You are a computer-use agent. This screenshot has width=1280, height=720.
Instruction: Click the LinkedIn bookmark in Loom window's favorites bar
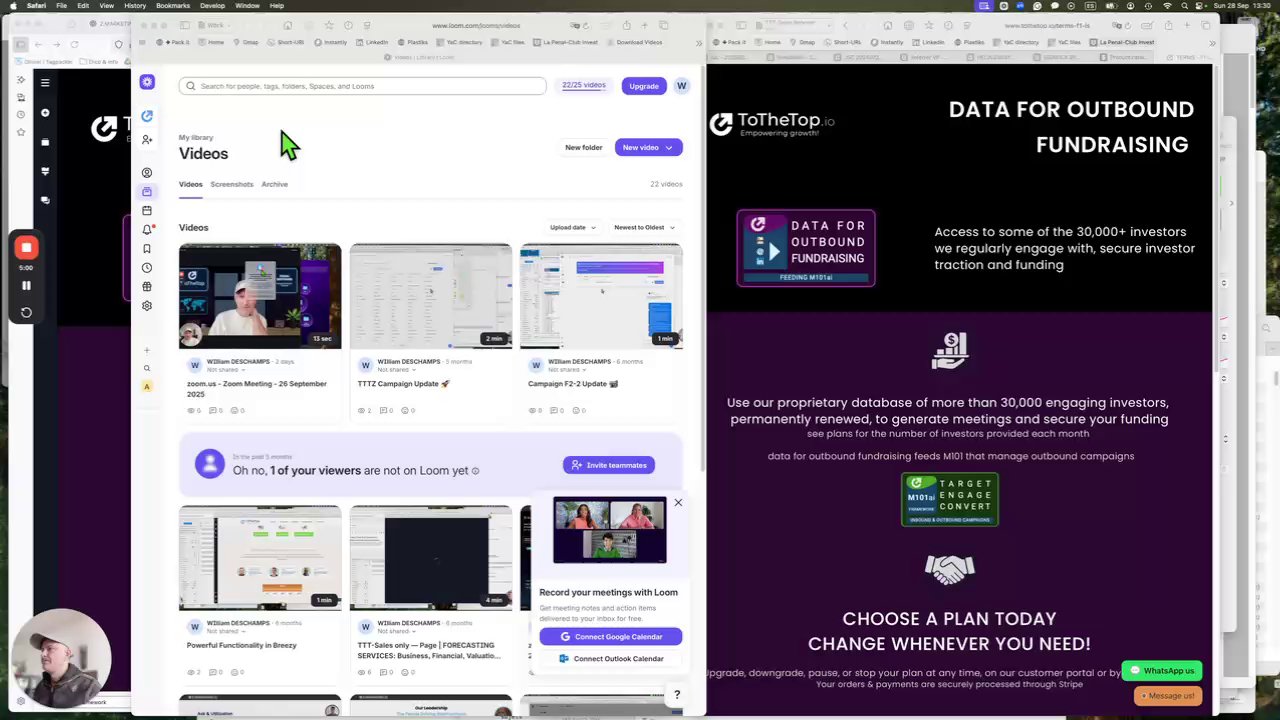[372, 42]
